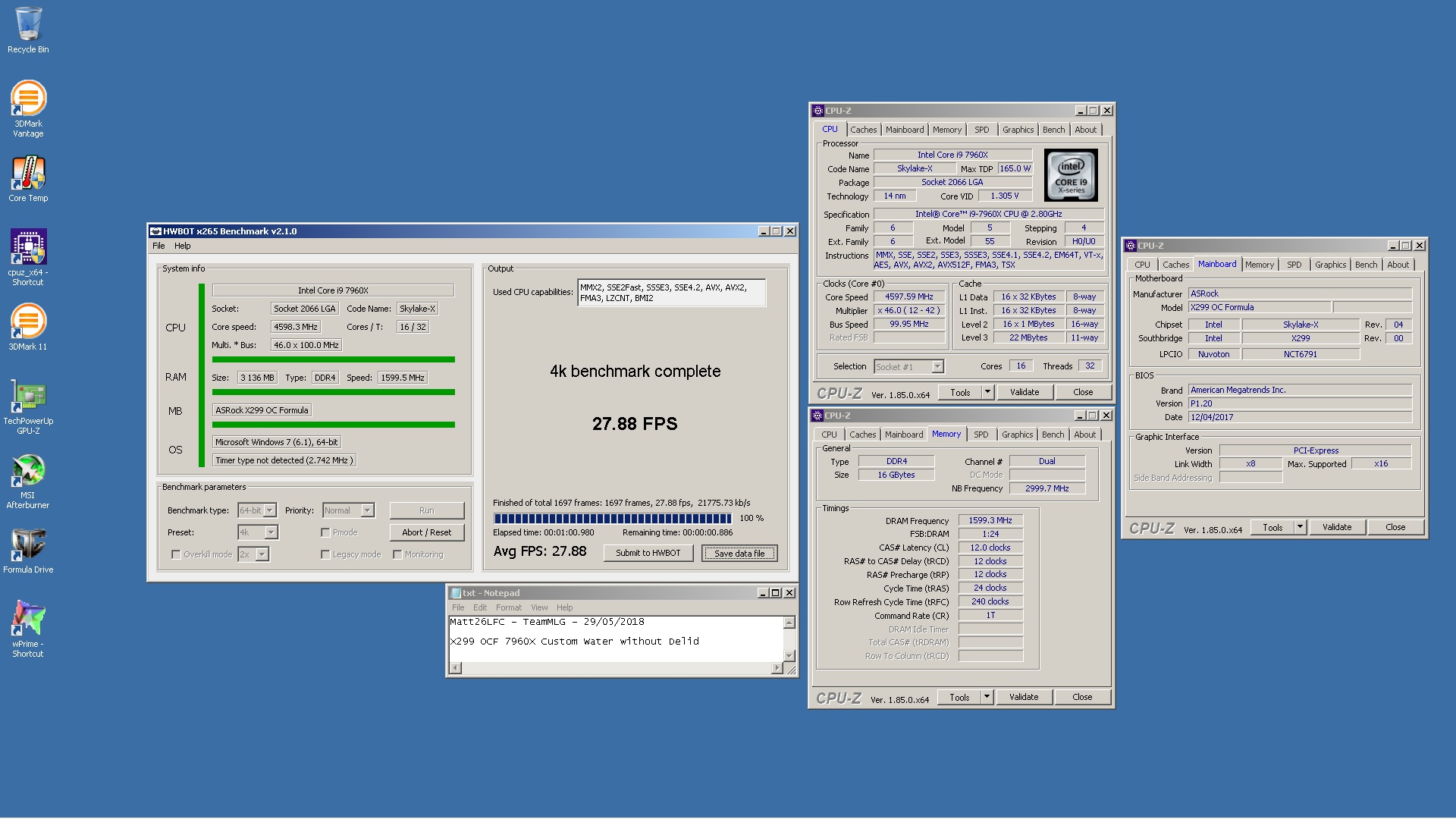The height and width of the screenshot is (819, 1456).
Task: Click Tools button in CPU-Z Memory window
Action: [959, 697]
